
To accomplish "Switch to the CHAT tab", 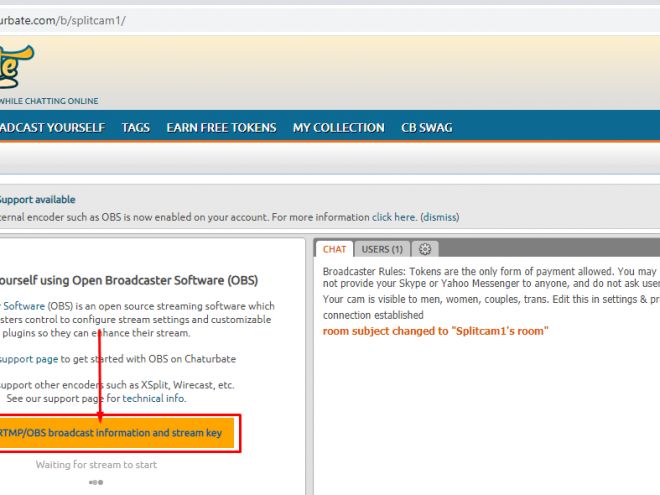I will [334, 249].
